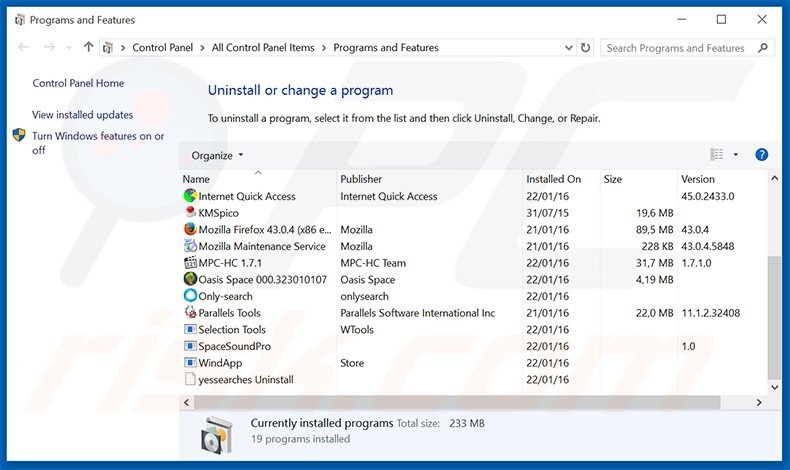Image resolution: width=790 pixels, height=470 pixels.
Task: Open the view options dropdown arrow
Action: click(736, 155)
